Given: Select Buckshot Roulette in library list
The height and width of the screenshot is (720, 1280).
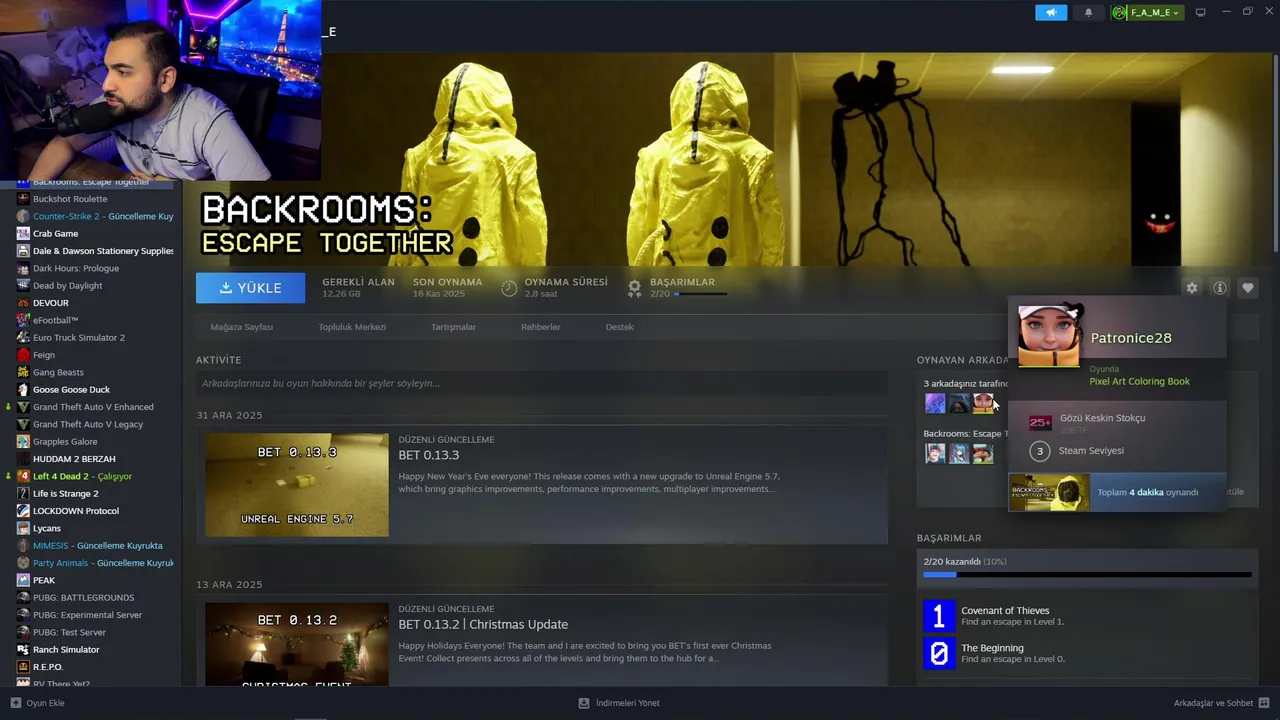Looking at the screenshot, I should [70, 199].
